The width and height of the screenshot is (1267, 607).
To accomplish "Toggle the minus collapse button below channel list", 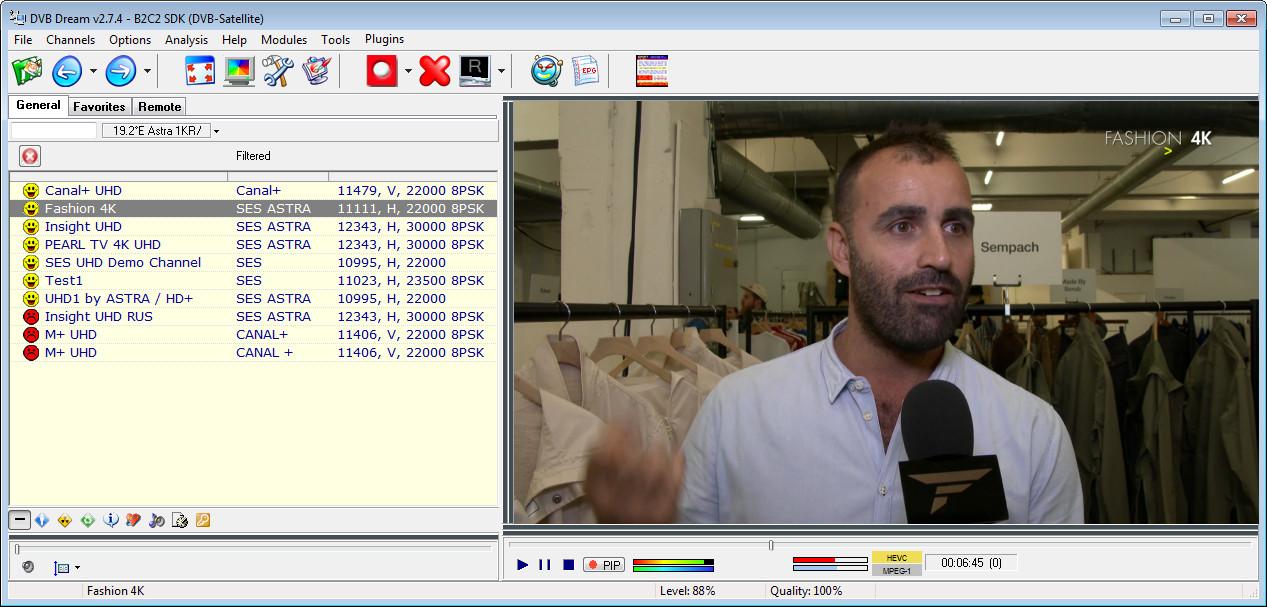I will (20, 520).
